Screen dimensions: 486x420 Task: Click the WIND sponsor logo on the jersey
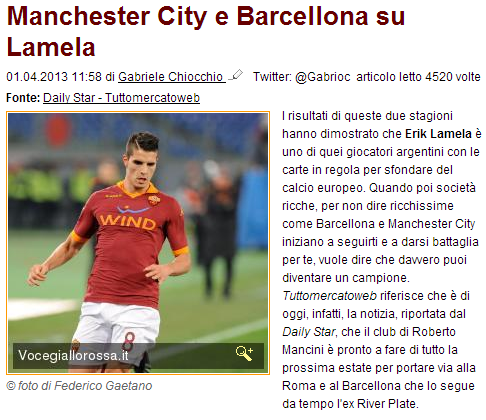click(128, 221)
